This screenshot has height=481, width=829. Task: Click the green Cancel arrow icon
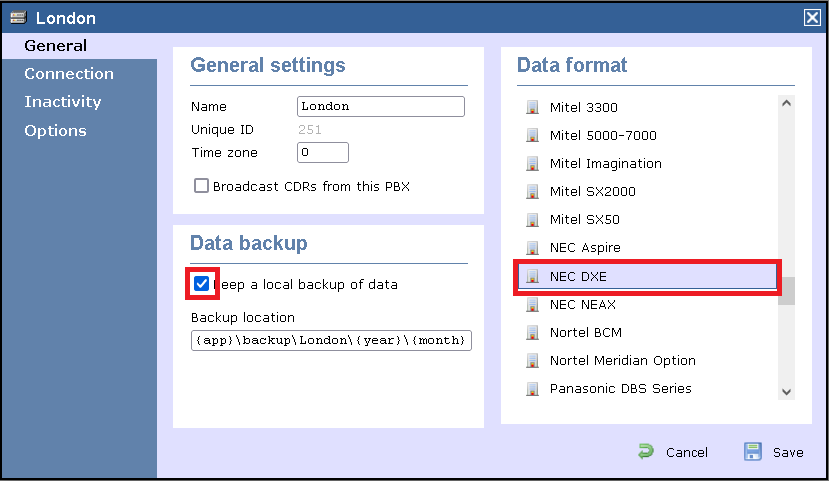click(647, 452)
